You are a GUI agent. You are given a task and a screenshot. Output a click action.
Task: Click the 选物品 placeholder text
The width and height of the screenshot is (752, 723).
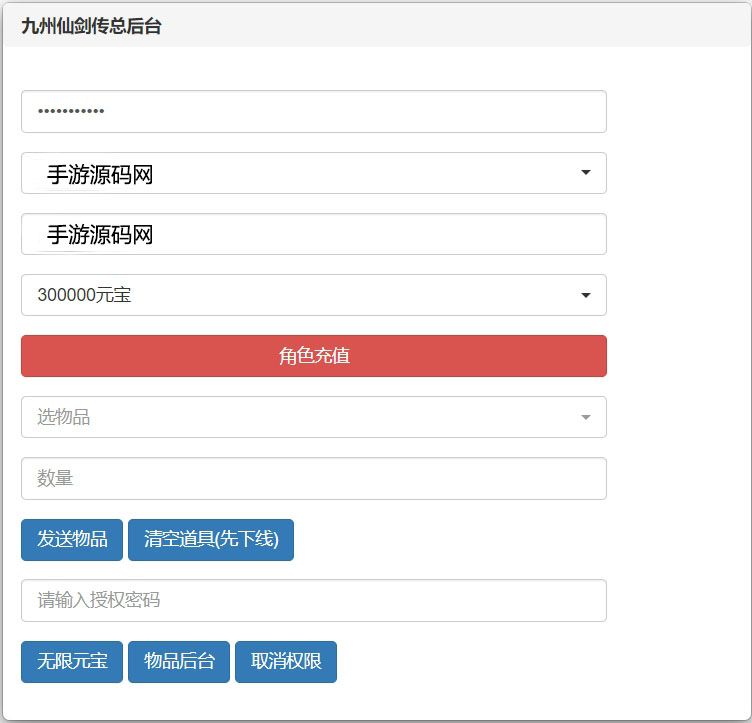coord(64,417)
